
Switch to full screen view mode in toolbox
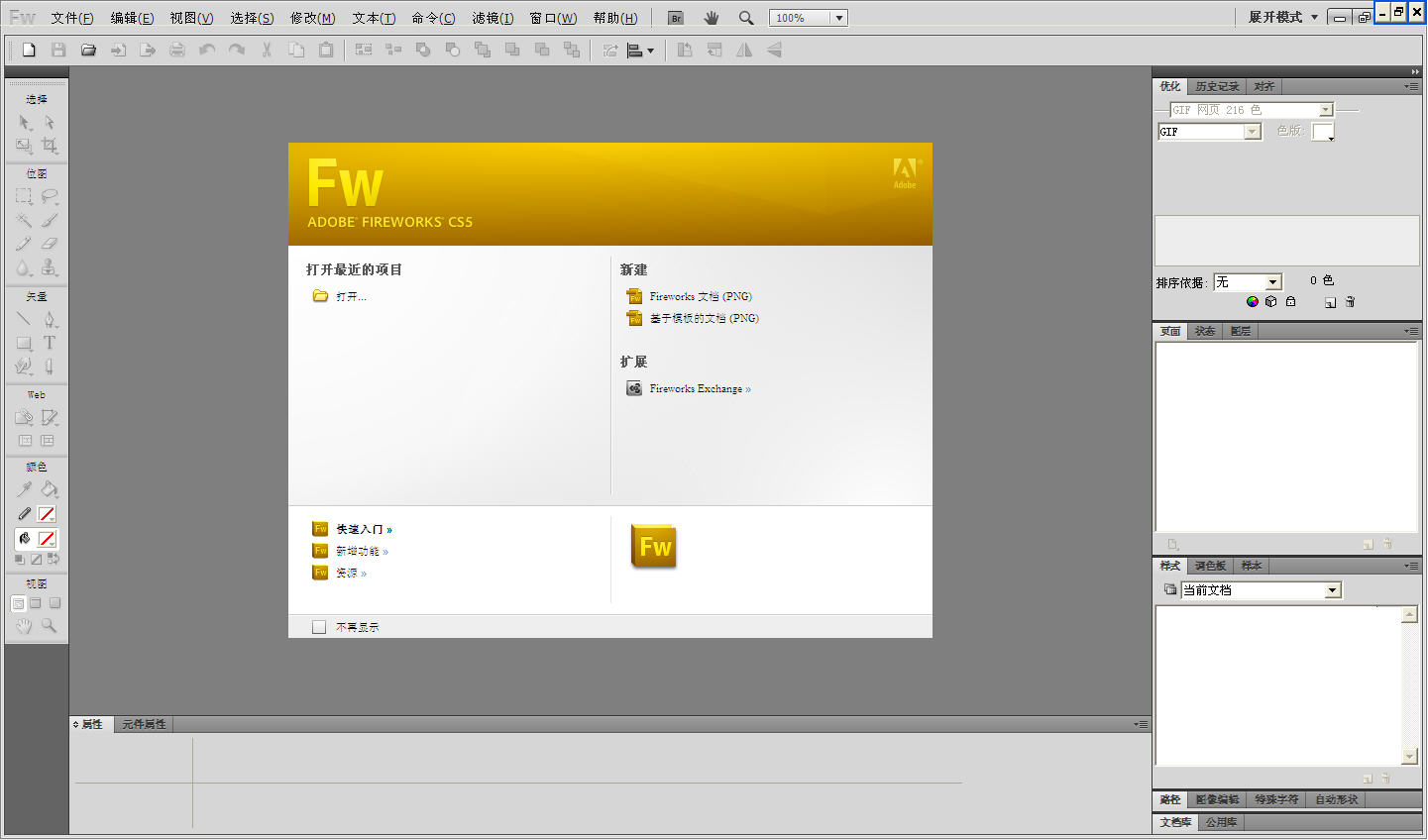click(x=54, y=602)
